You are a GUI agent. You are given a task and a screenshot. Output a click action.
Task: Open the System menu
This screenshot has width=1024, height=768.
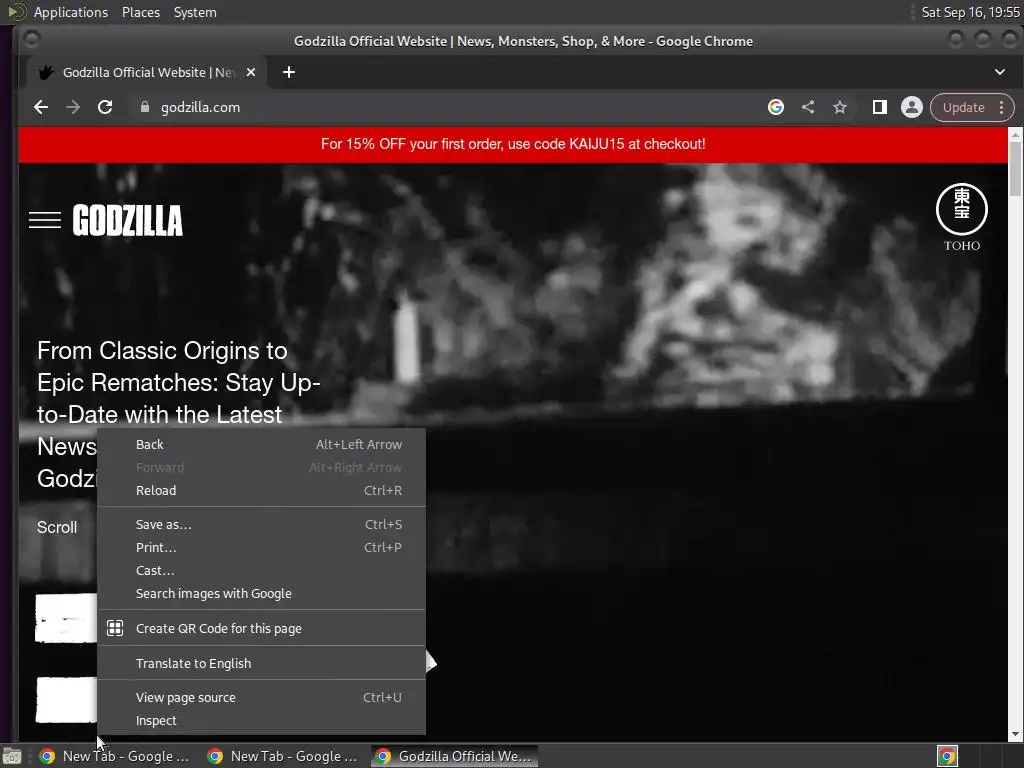point(195,12)
